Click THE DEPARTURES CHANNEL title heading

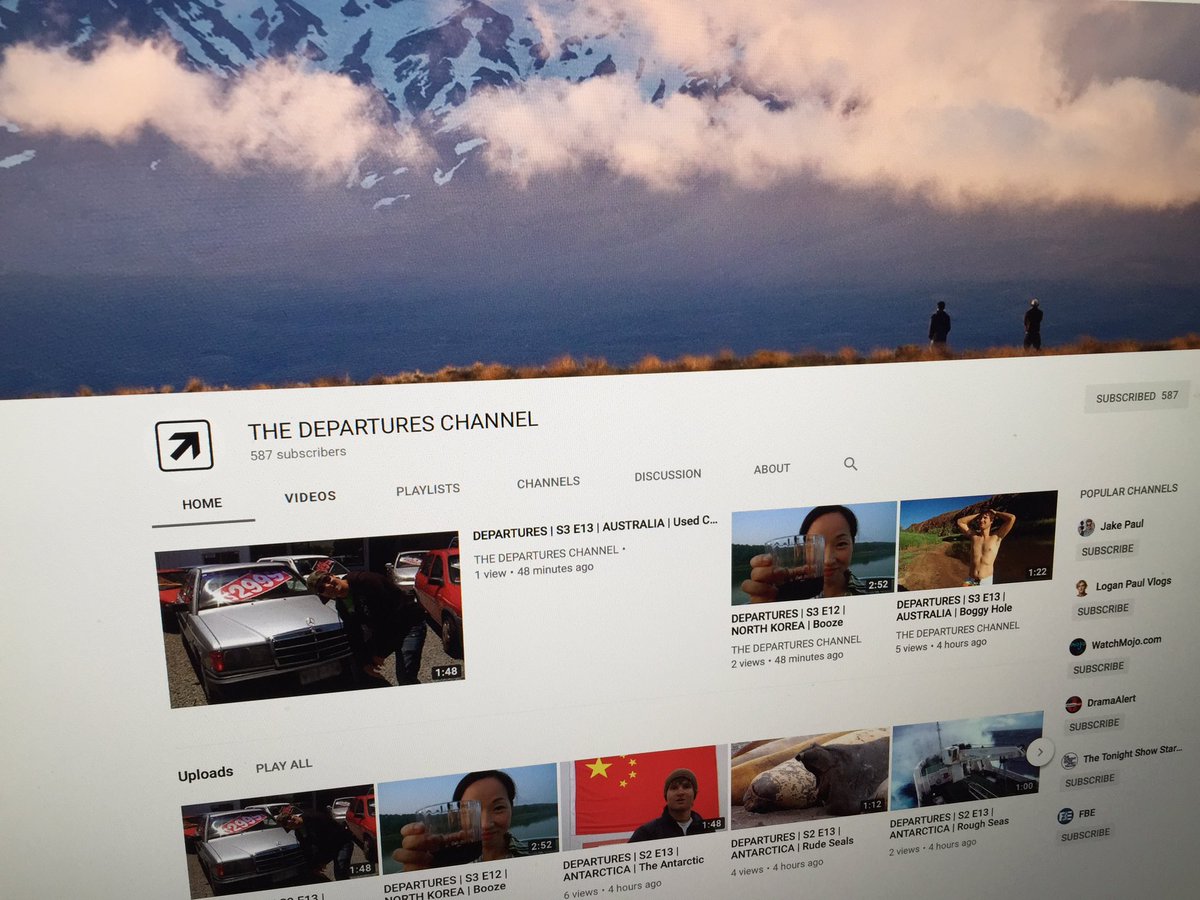point(393,425)
